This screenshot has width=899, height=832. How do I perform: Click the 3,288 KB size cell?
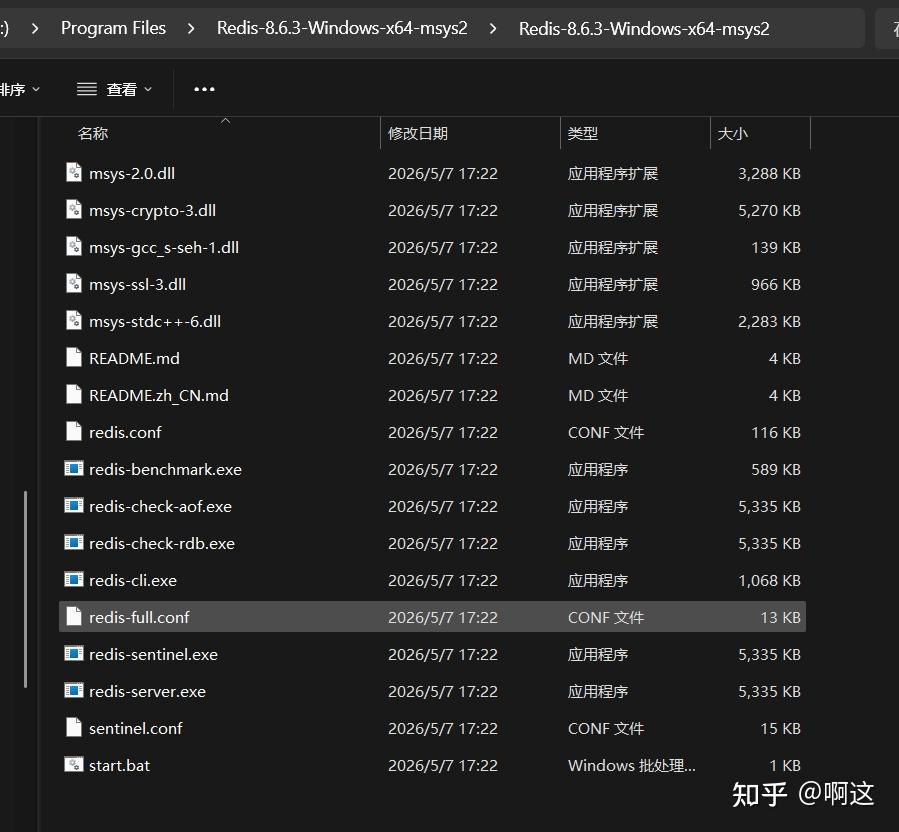[x=769, y=173]
